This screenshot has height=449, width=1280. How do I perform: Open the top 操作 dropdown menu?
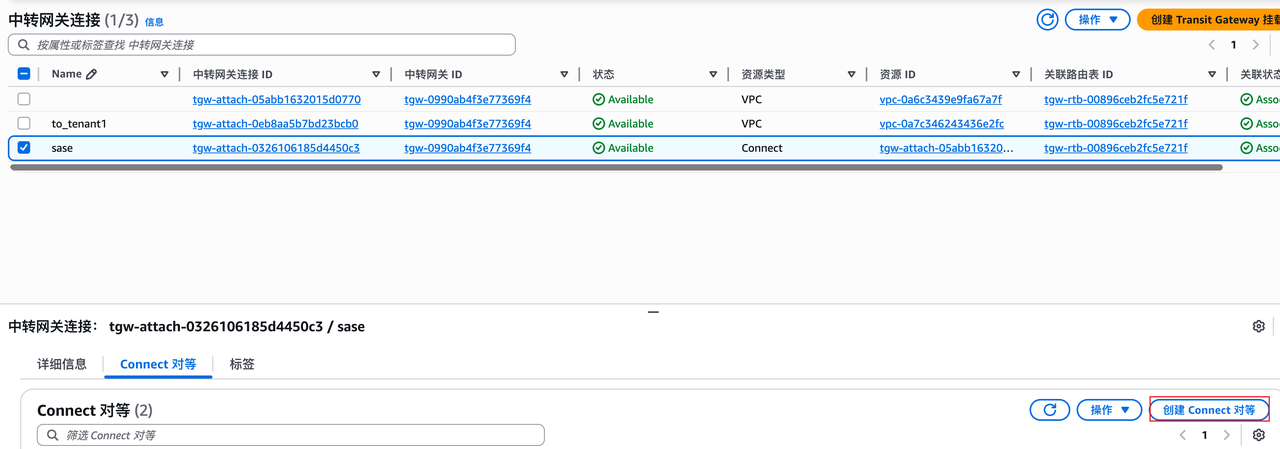click(x=1097, y=20)
